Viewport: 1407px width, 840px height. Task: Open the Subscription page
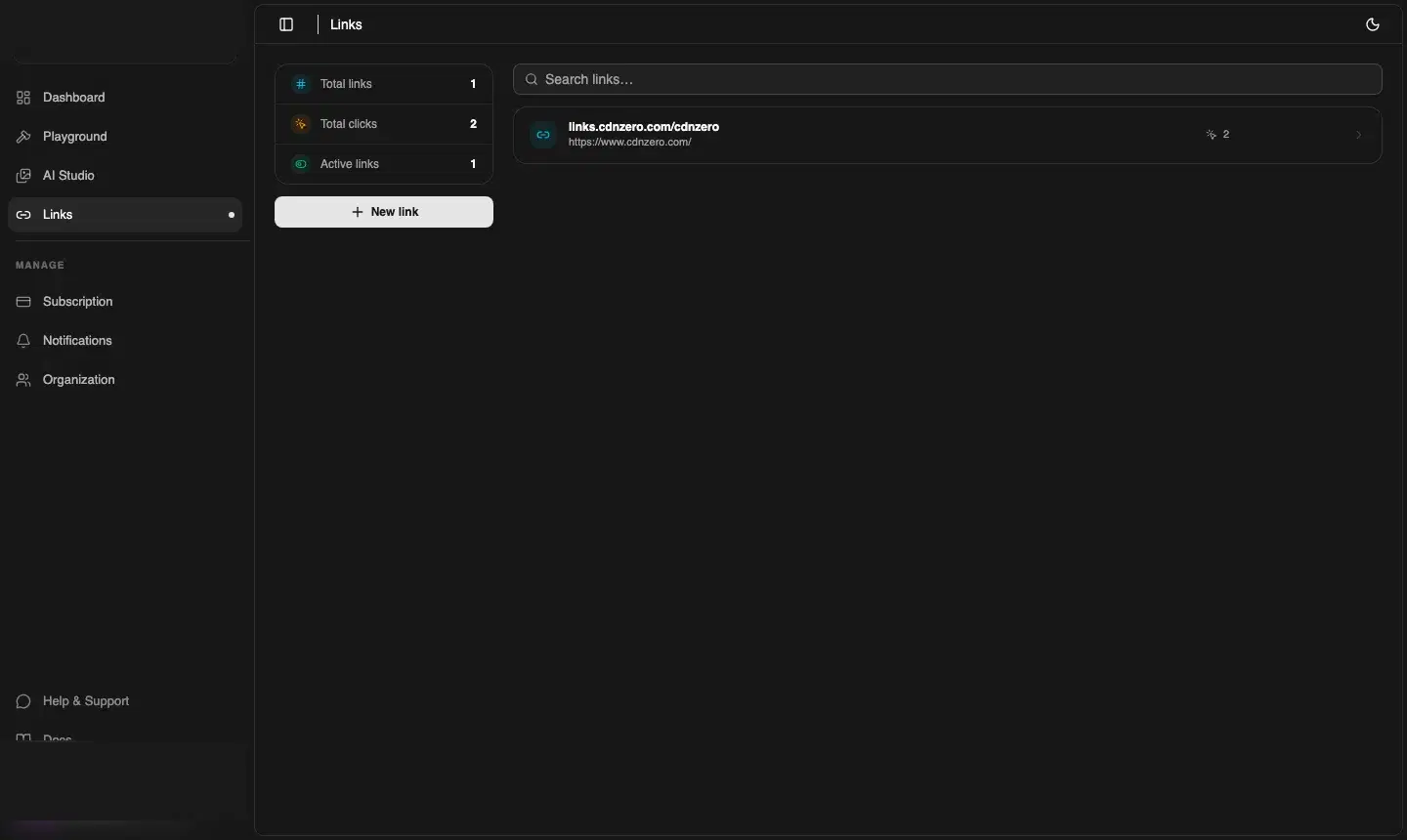[x=125, y=302]
